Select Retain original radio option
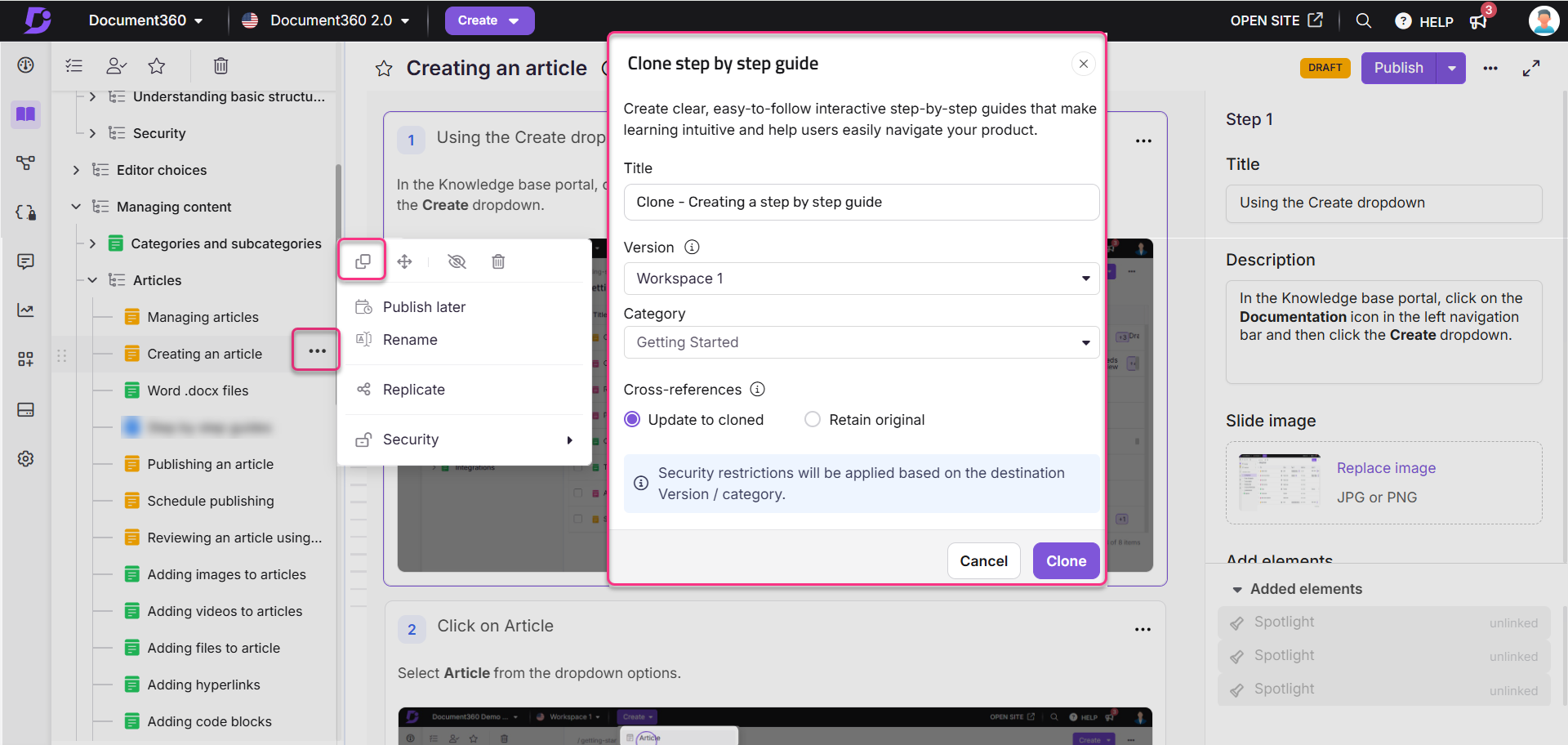The image size is (1568, 745). click(813, 419)
